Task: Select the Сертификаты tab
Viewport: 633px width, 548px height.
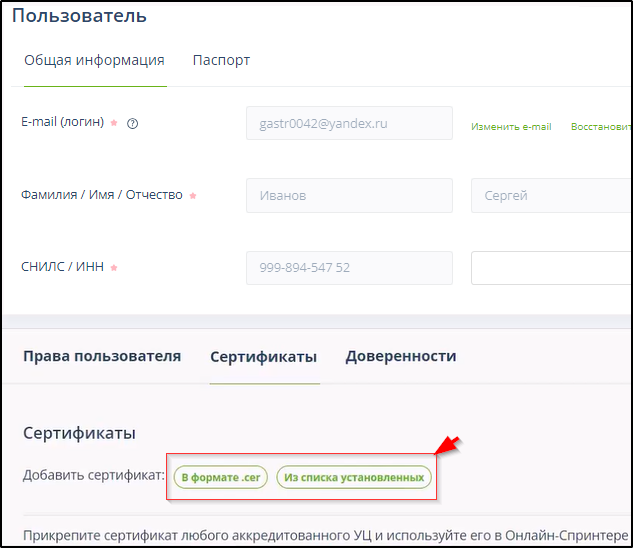Action: [263, 357]
